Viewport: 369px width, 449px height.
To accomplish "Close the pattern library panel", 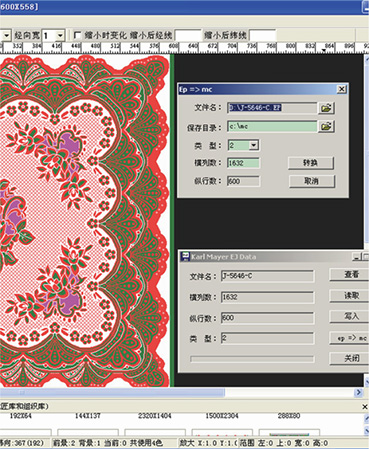I will tap(365, 407).
